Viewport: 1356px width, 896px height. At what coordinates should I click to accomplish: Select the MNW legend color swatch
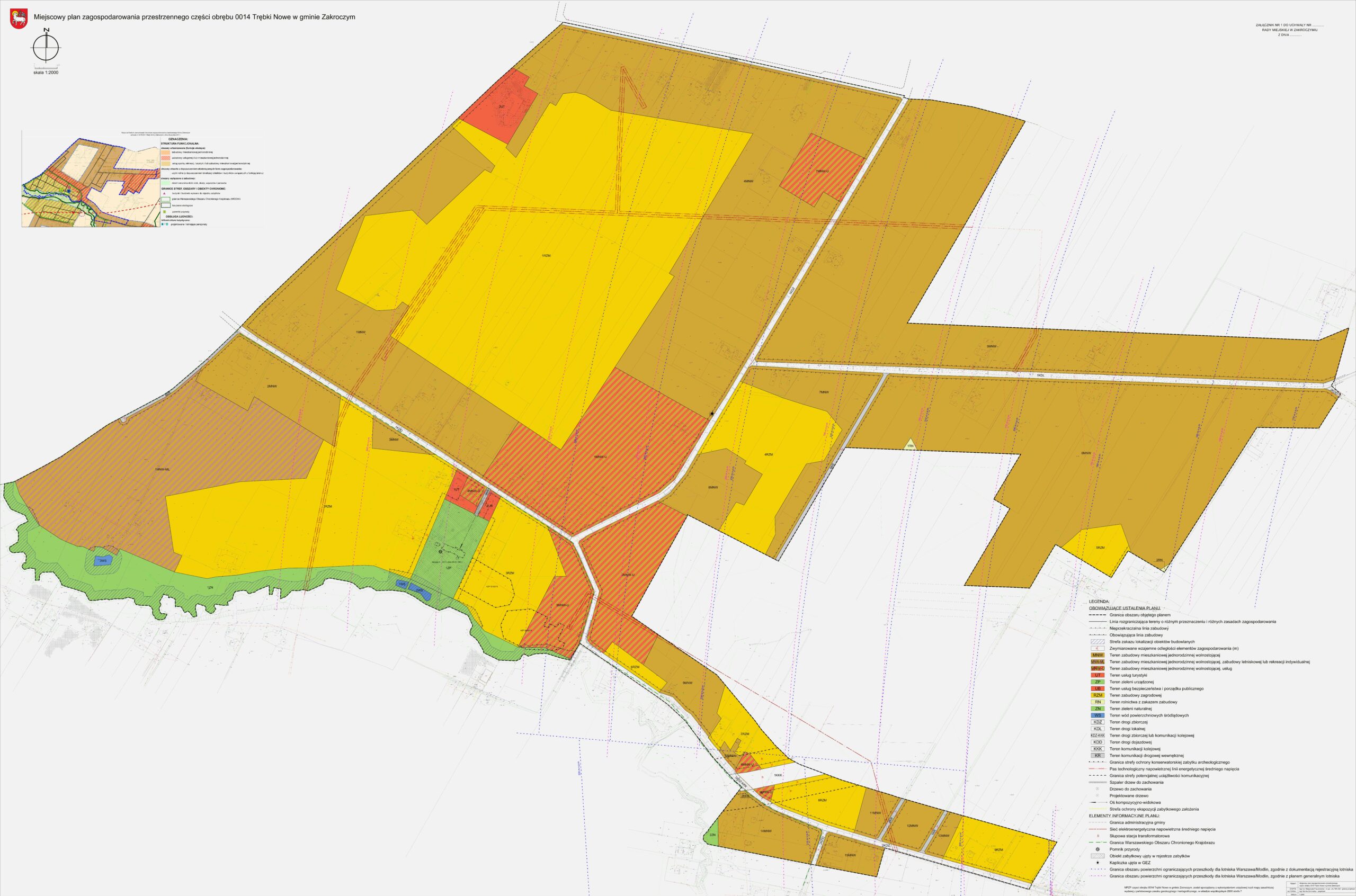pyautogui.click(x=1097, y=655)
